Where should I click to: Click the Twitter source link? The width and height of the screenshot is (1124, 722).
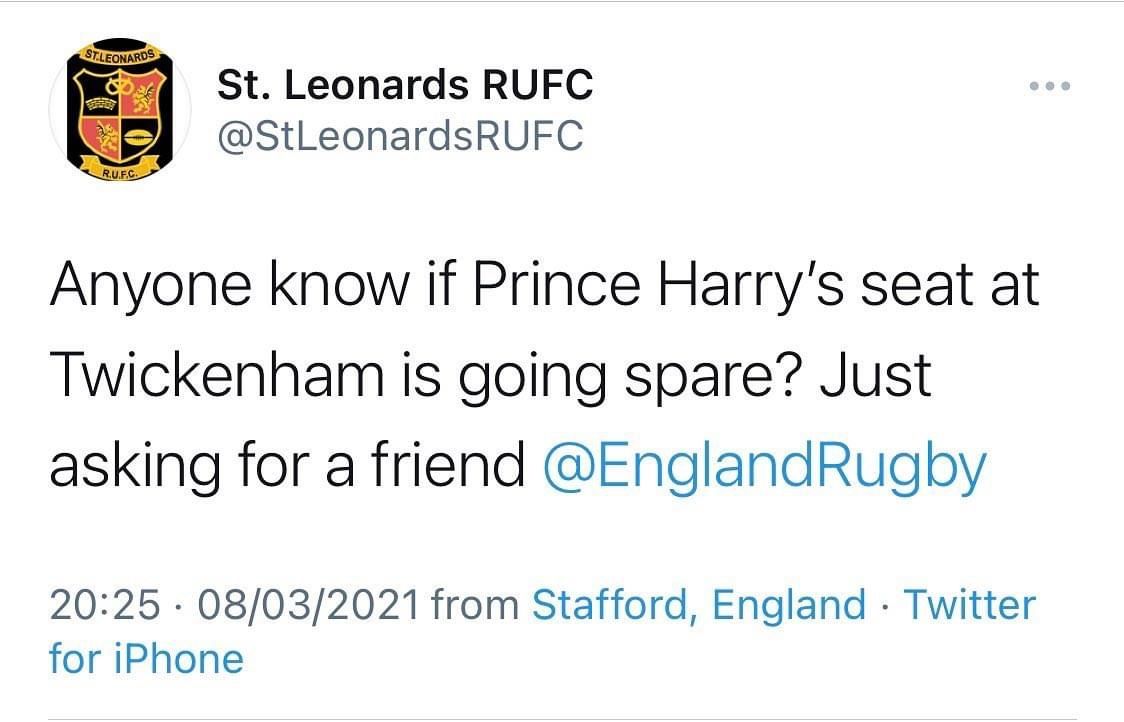(x=969, y=605)
